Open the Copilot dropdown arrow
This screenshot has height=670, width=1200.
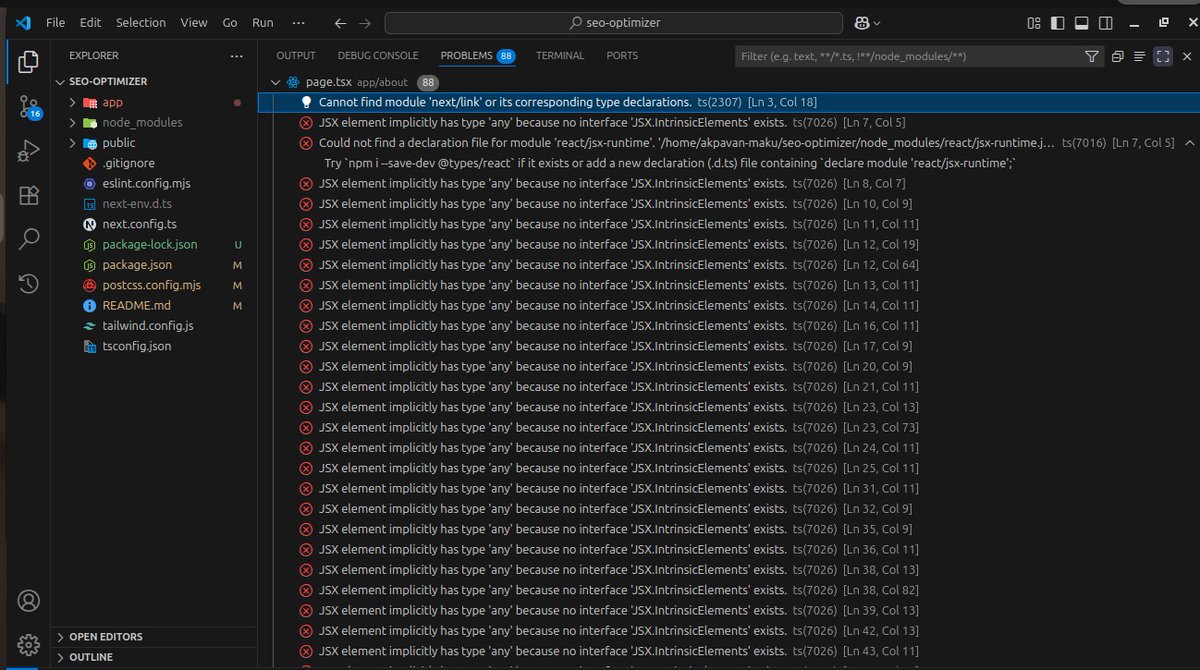click(877, 22)
